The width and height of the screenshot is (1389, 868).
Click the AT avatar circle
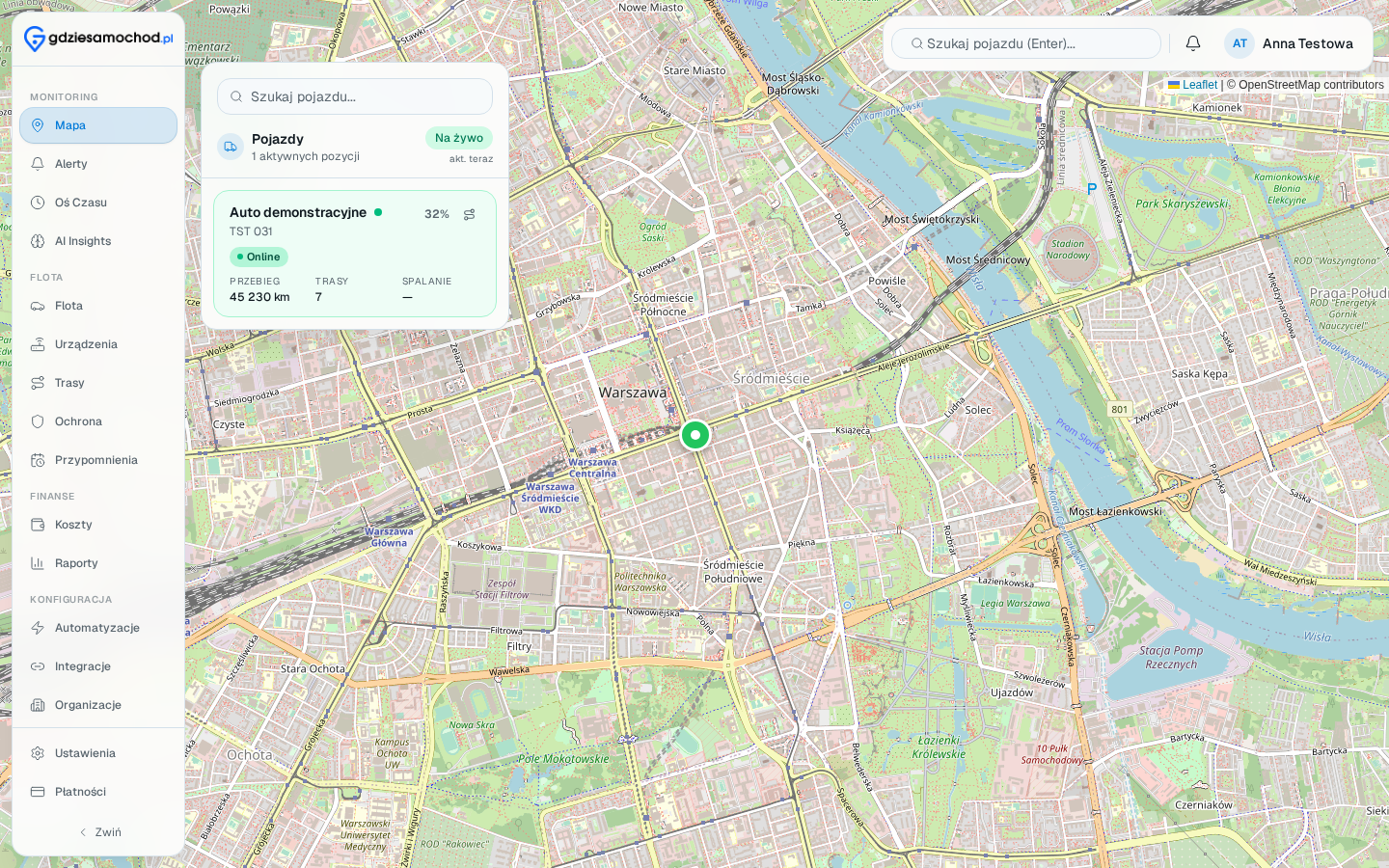click(1239, 43)
